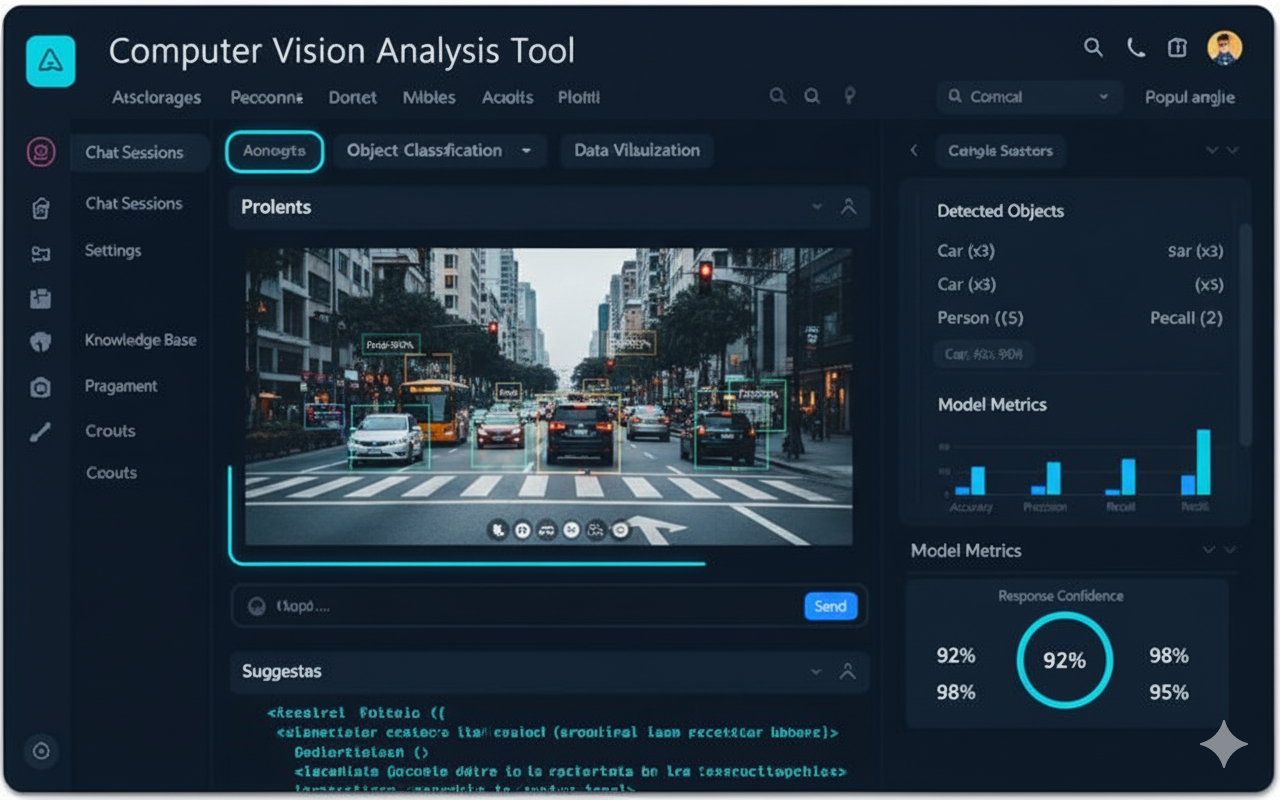The height and width of the screenshot is (800, 1280).
Task: Click the sixth ring icon on image toolbar
Action: [620, 530]
